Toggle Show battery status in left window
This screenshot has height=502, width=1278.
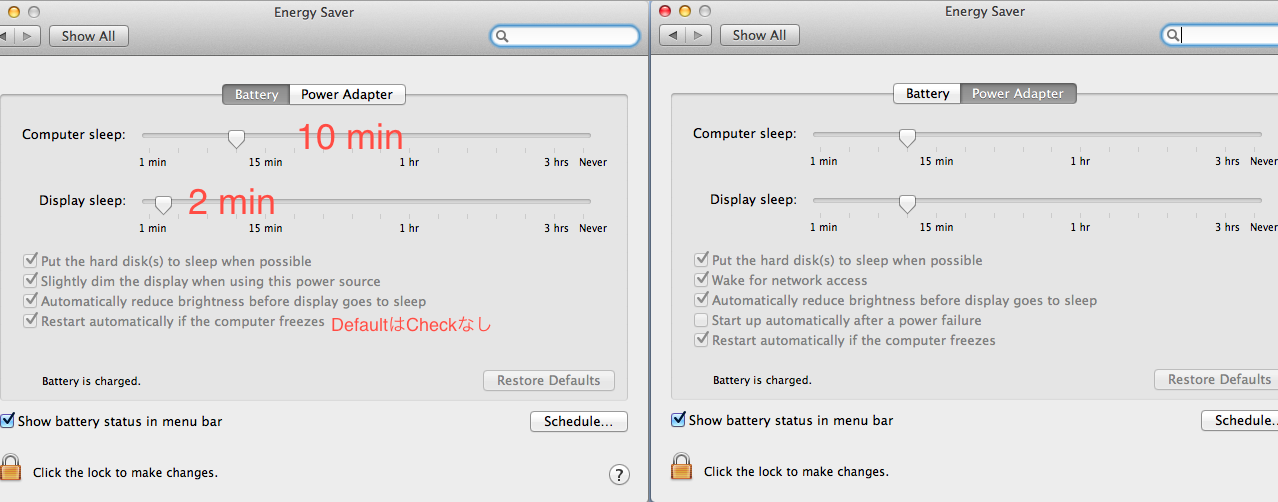pyautogui.click(x=8, y=421)
